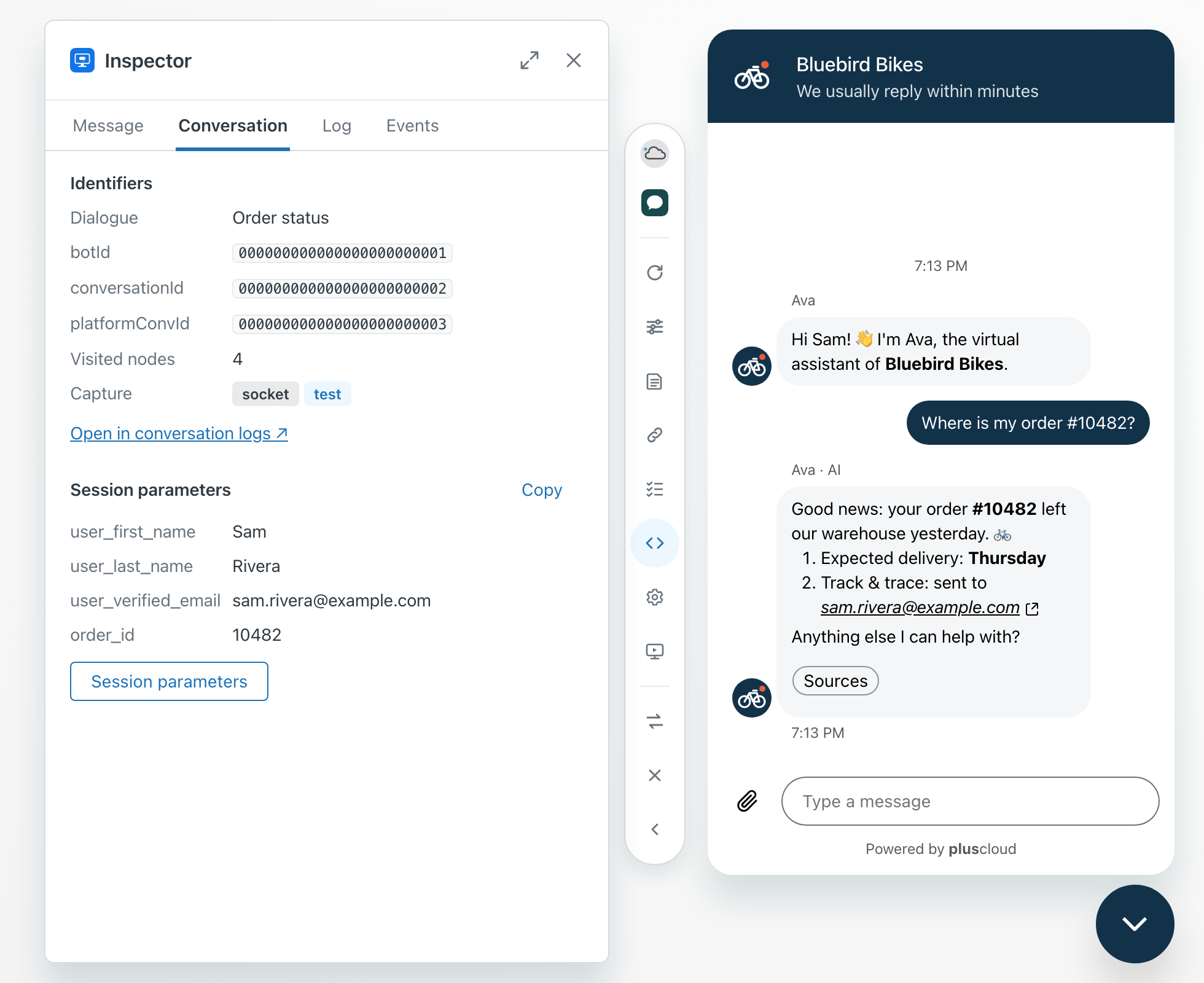Click the user_verified_email value in session parameters
1204x983 pixels.
click(x=332, y=600)
